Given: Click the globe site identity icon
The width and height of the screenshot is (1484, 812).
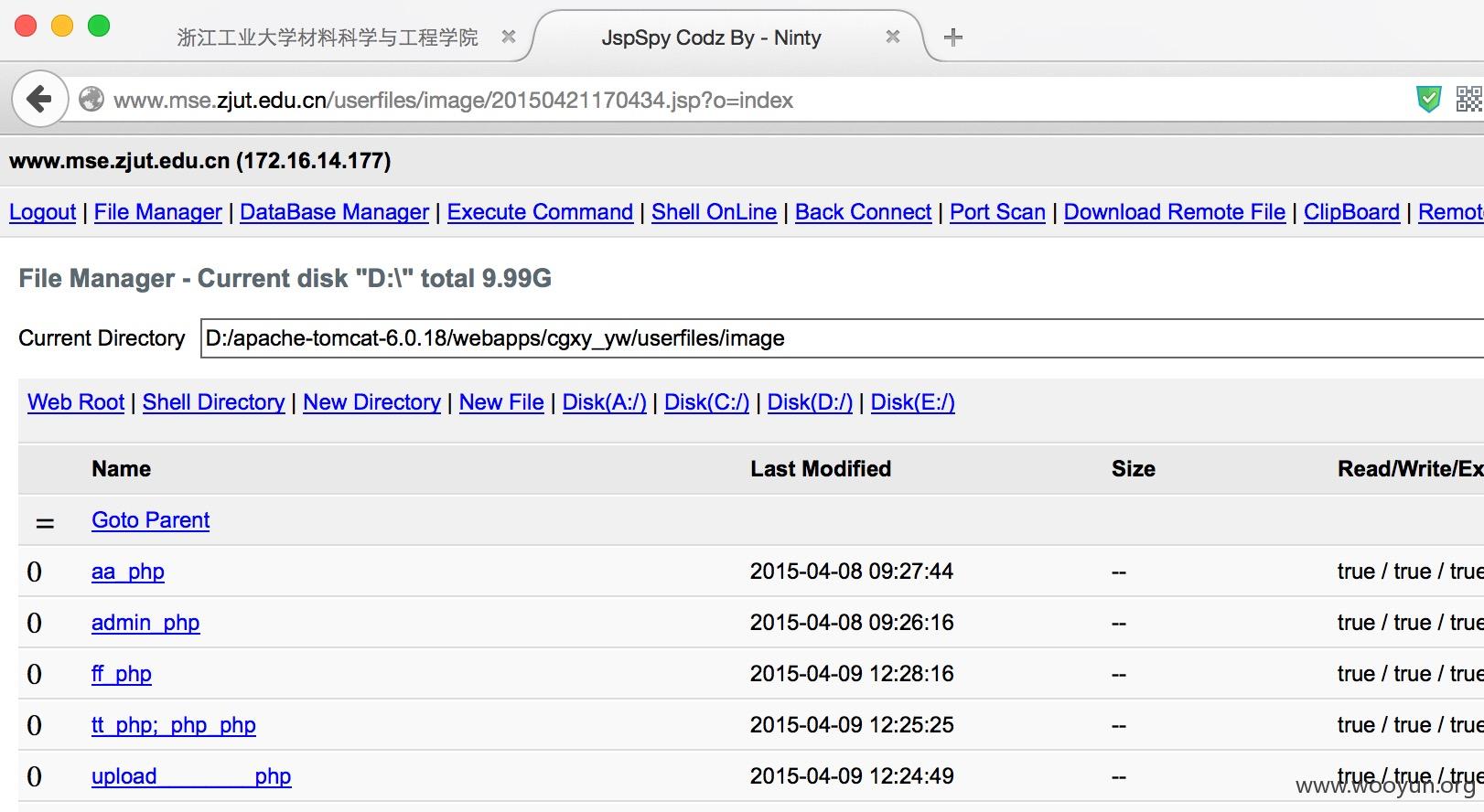Looking at the screenshot, I should click(91, 99).
